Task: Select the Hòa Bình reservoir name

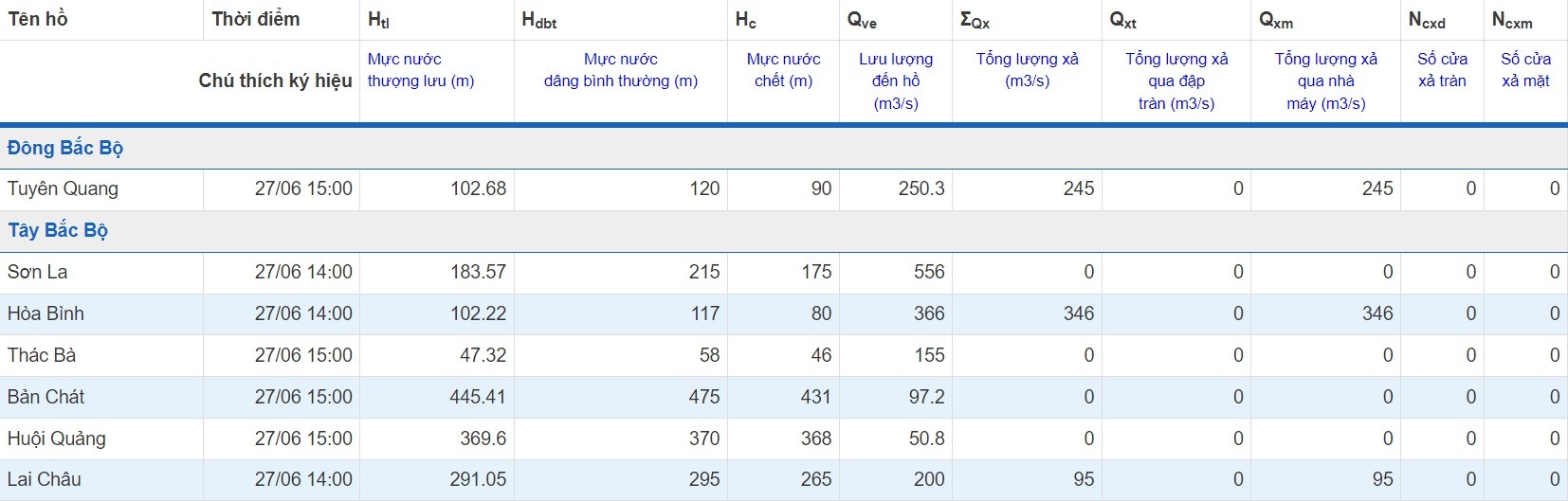Action: (x=46, y=313)
